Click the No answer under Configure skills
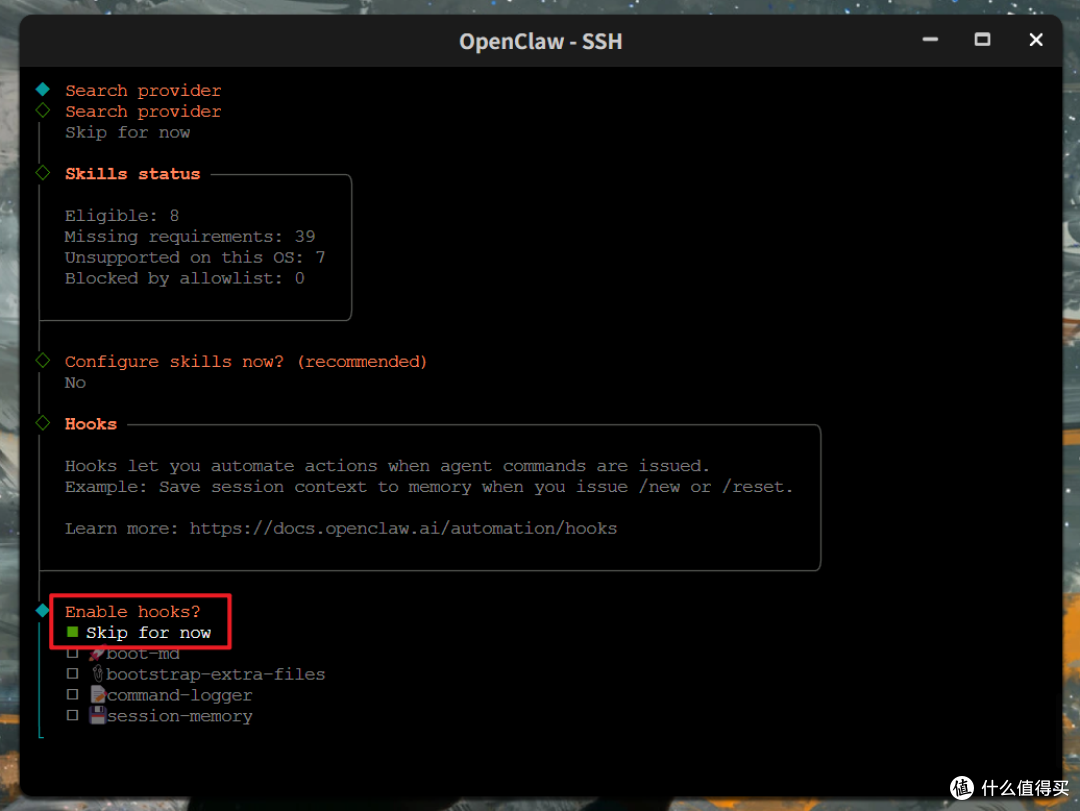 point(75,382)
